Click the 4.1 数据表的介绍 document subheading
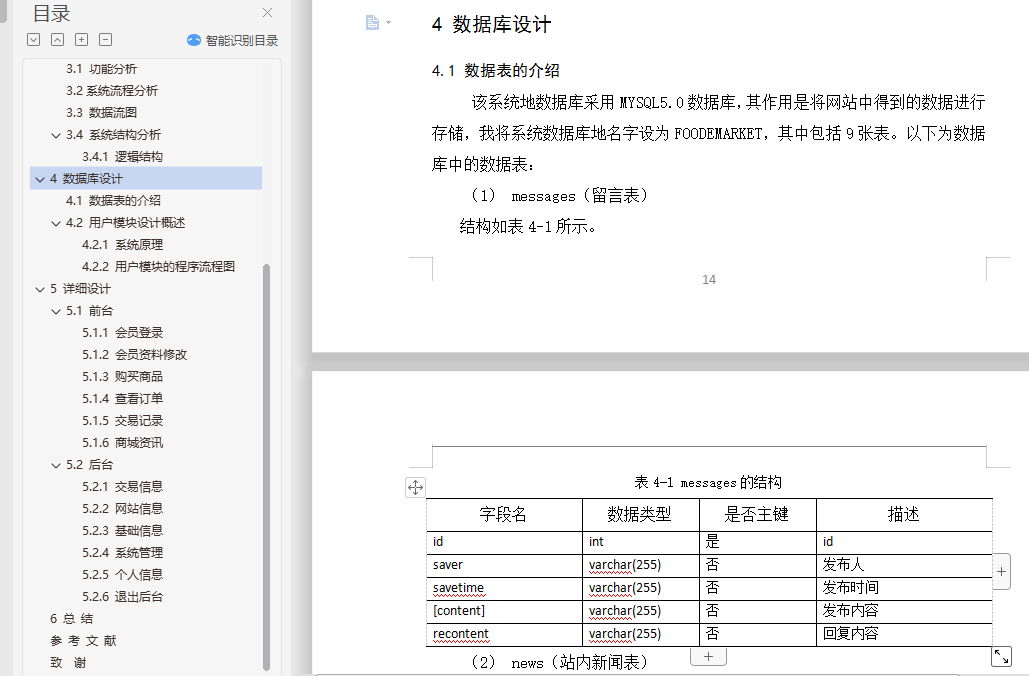The height and width of the screenshot is (676, 1029). (x=495, y=71)
